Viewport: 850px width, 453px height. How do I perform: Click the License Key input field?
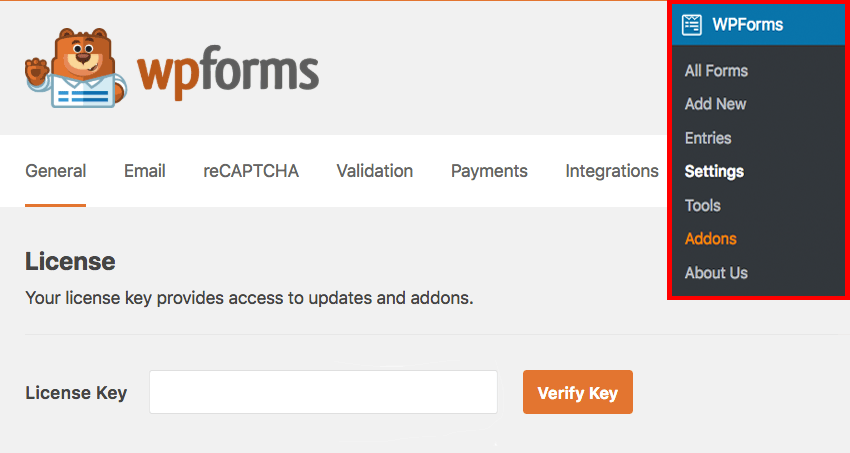[323, 392]
